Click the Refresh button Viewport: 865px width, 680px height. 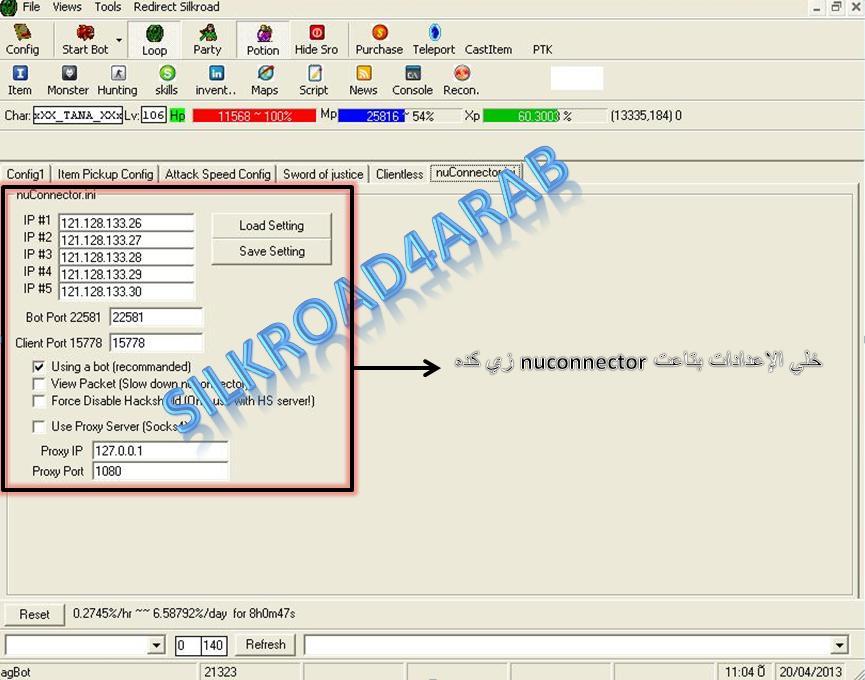(265, 644)
